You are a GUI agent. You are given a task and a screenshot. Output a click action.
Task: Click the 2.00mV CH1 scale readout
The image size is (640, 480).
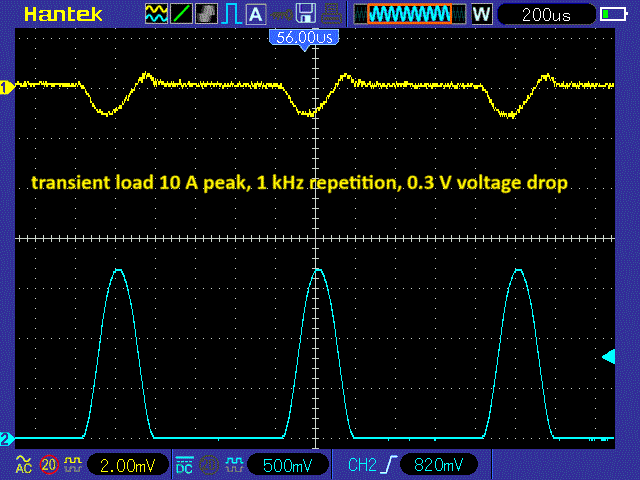pyautogui.click(x=127, y=465)
